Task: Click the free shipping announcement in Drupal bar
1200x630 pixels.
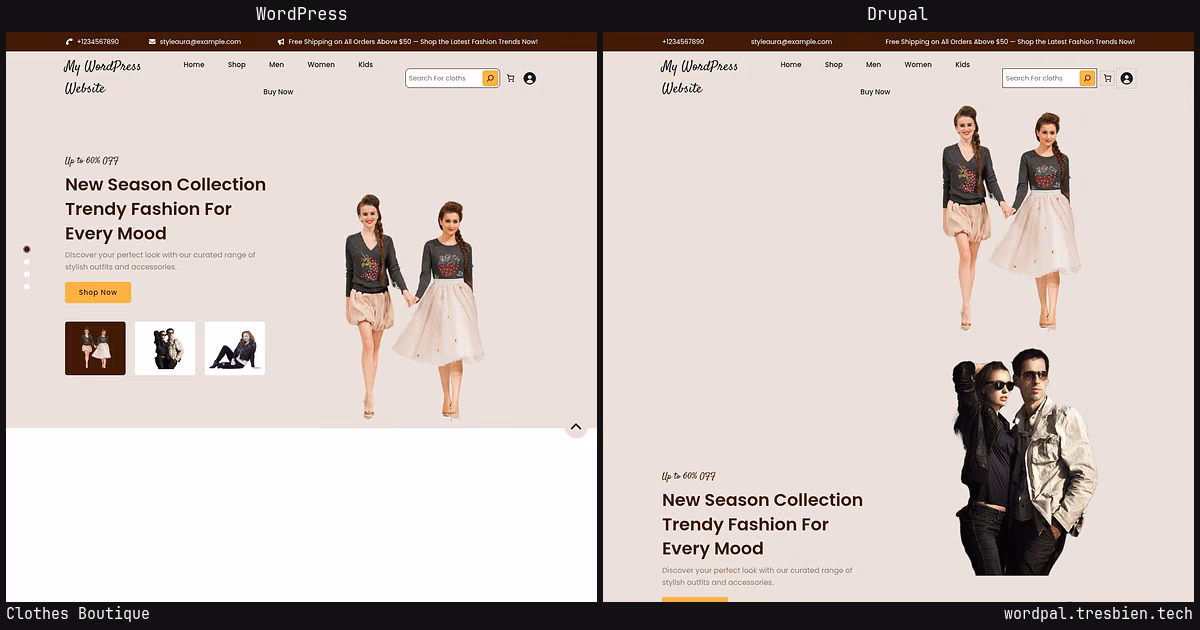Action: (1010, 42)
